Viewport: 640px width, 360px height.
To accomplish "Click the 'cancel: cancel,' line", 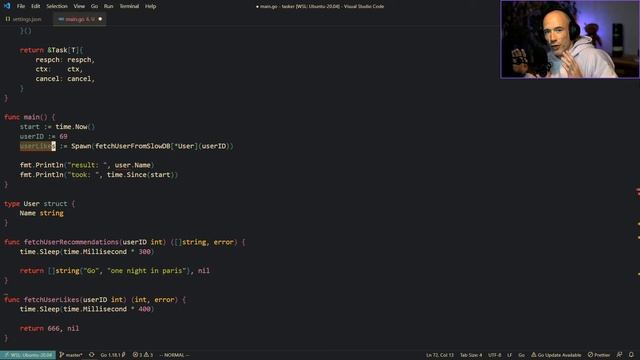I will (65, 79).
